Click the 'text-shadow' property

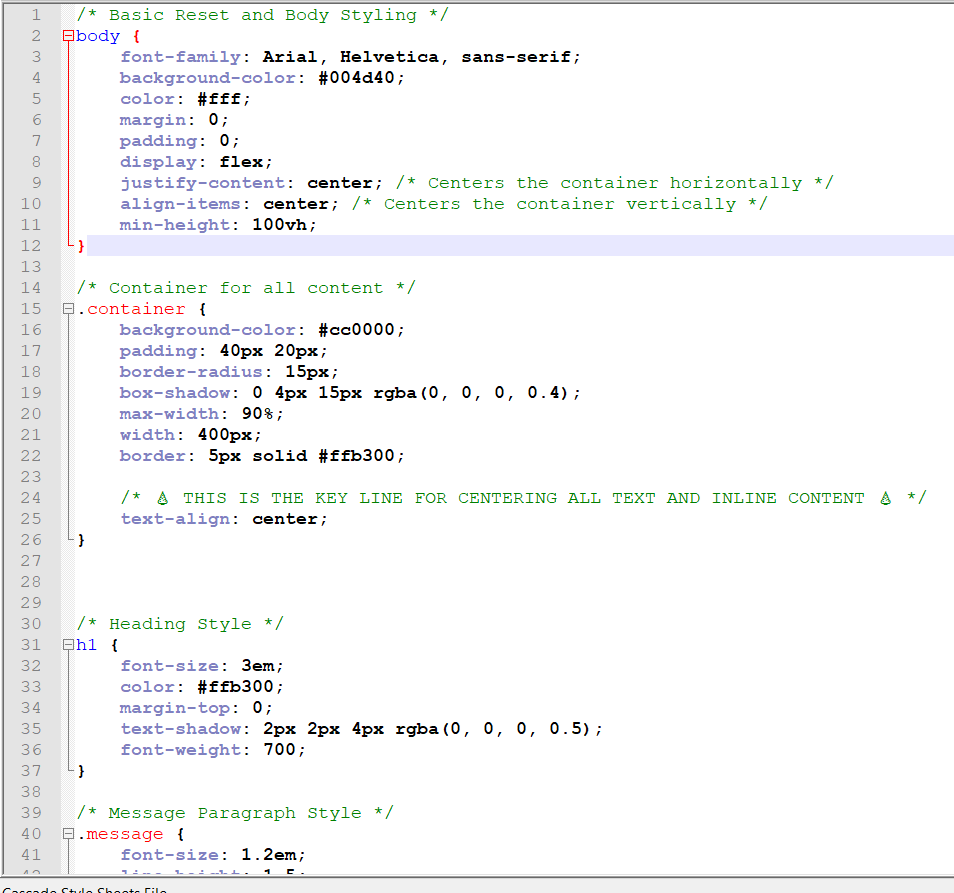pyautogui.click(x=181, y=729)
